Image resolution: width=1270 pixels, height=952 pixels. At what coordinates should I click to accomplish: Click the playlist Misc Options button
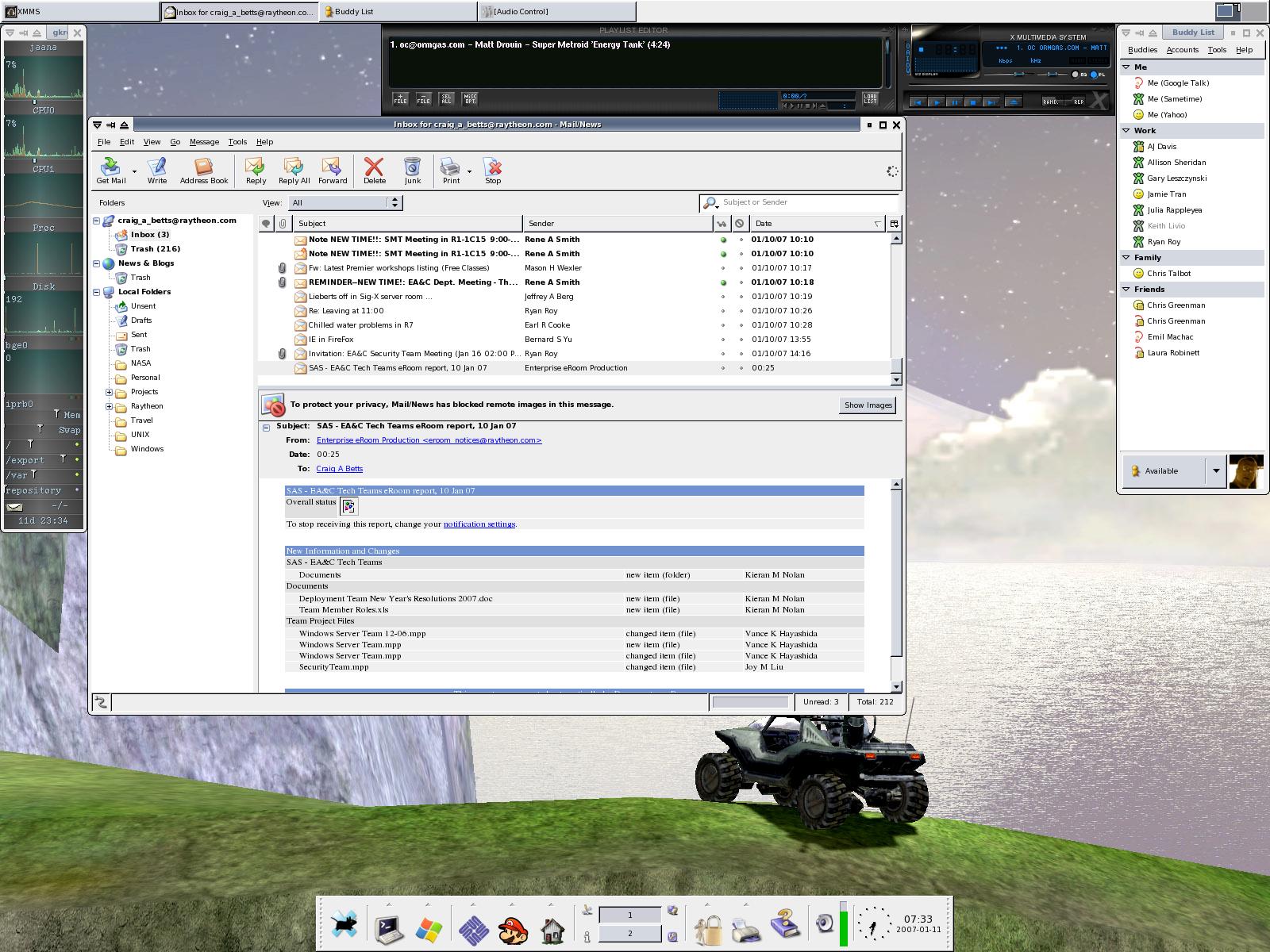[470, 99]
